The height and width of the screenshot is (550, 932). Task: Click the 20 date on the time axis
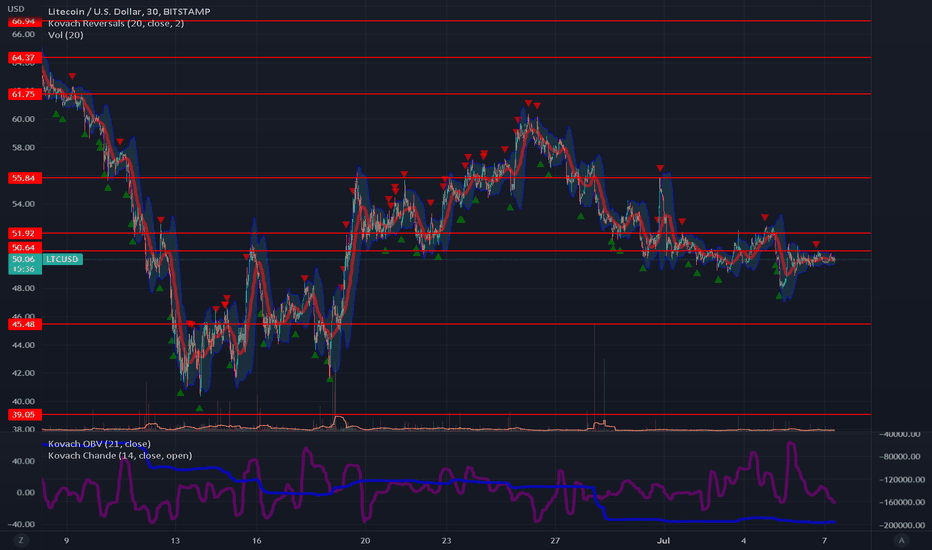click(x=365, y=540)
